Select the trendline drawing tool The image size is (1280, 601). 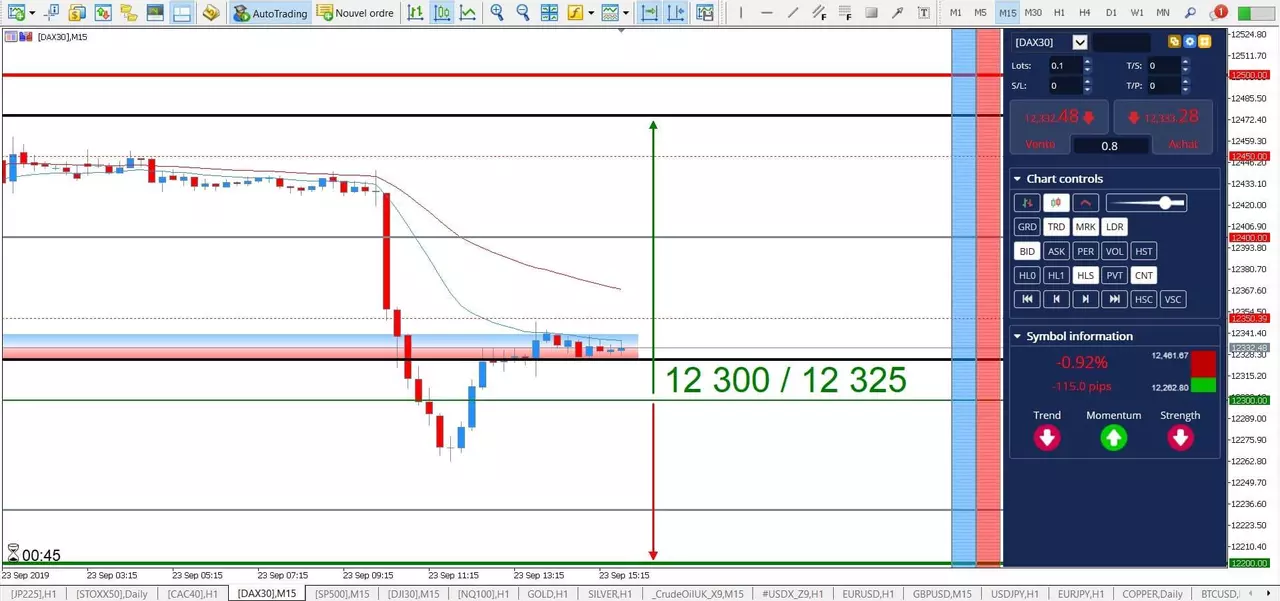pos(793,13)
